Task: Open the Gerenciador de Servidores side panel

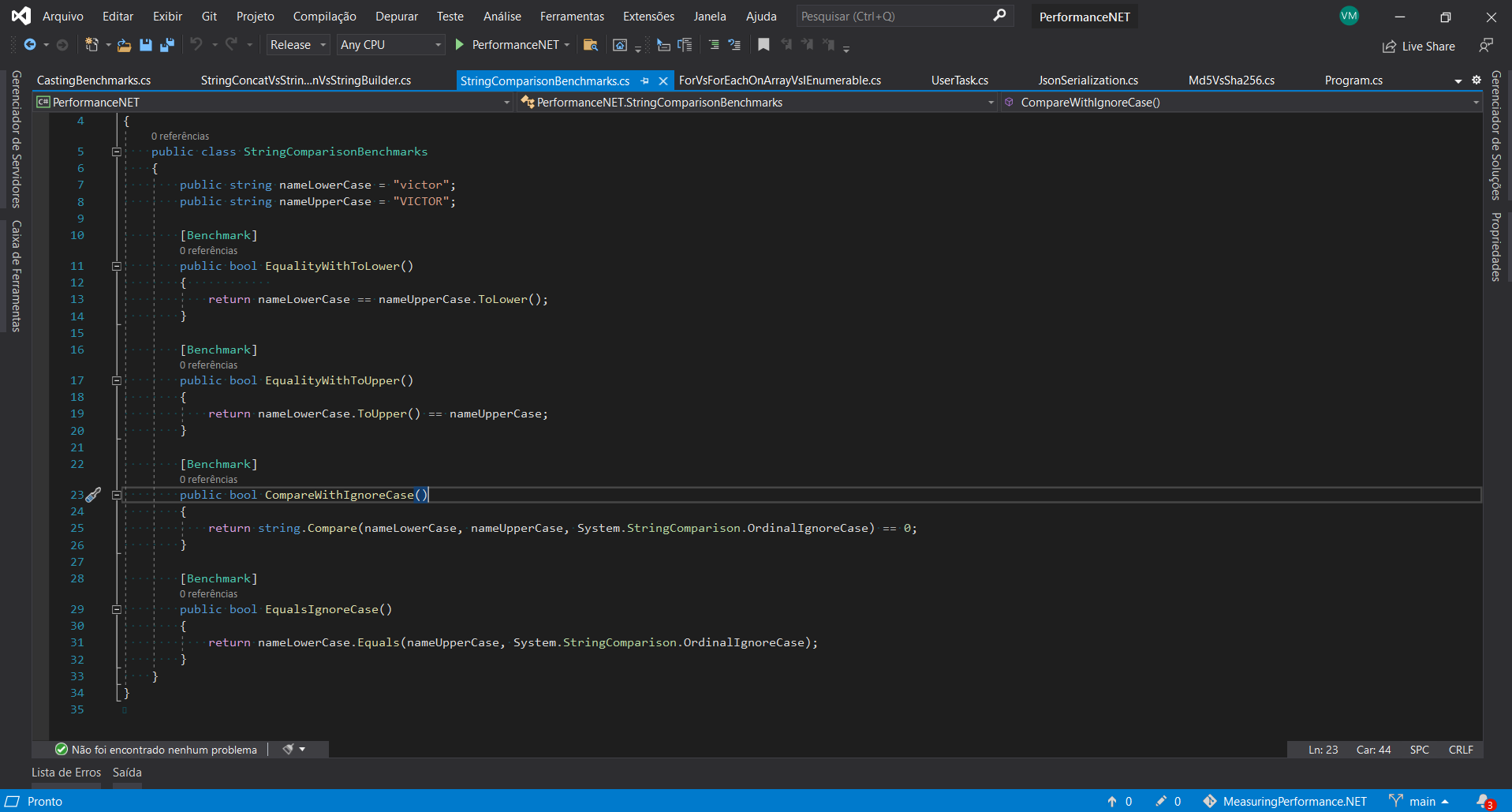Action: 16,139
